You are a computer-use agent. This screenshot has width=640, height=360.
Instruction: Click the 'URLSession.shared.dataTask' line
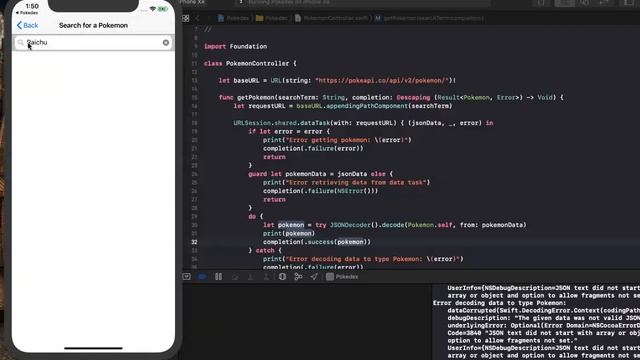363,123
